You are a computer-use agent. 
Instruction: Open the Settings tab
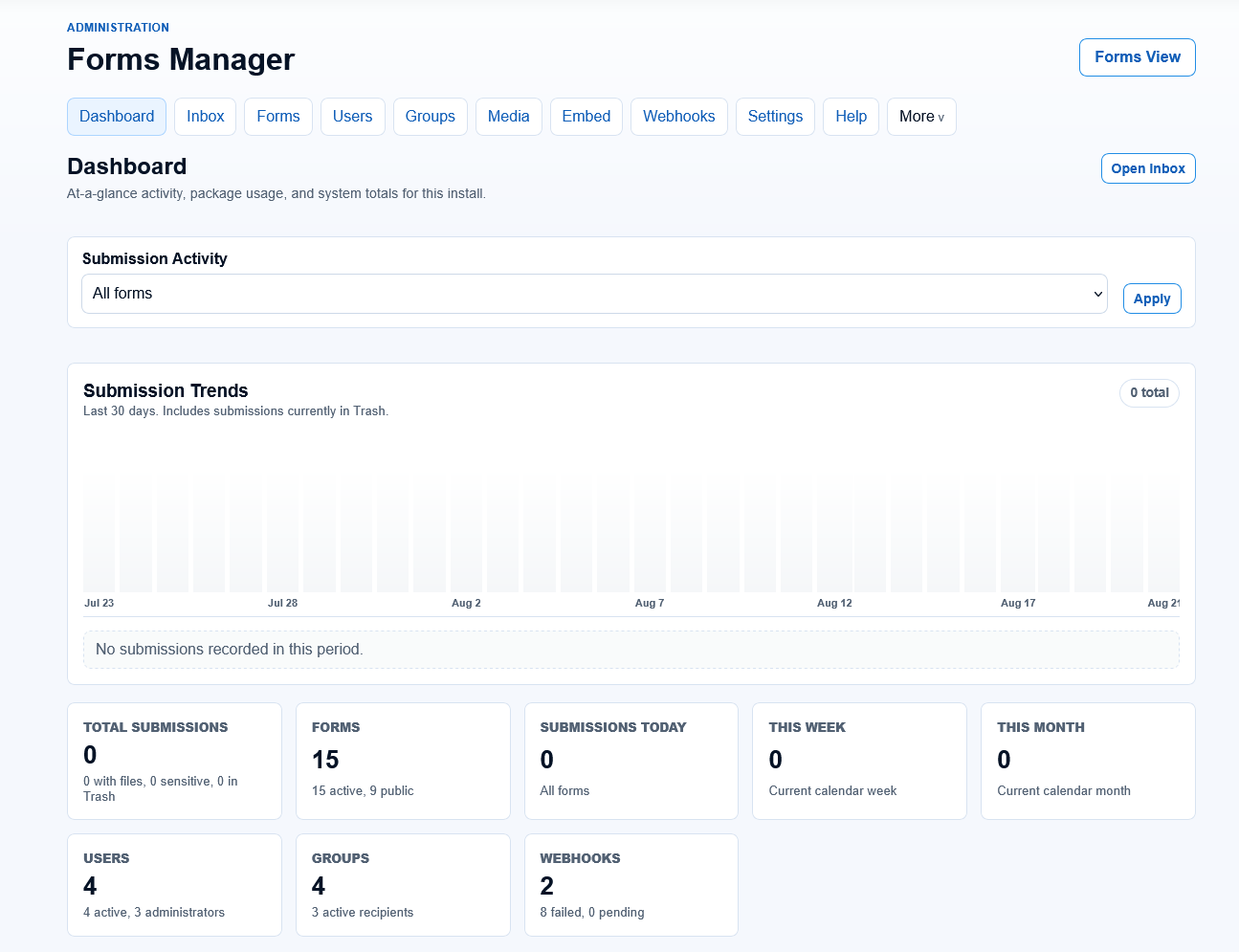pos(775,117)
